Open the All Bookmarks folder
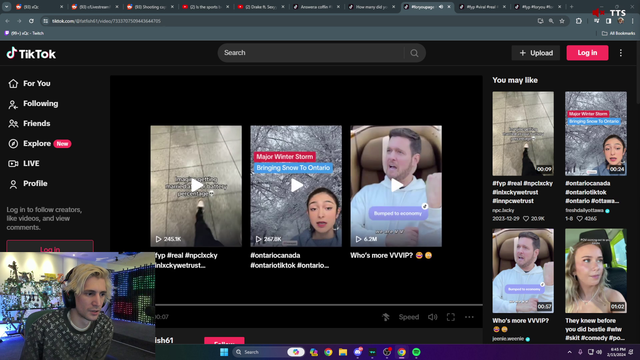This screenshot has width=640, height=360. click(x=618, y=33)
